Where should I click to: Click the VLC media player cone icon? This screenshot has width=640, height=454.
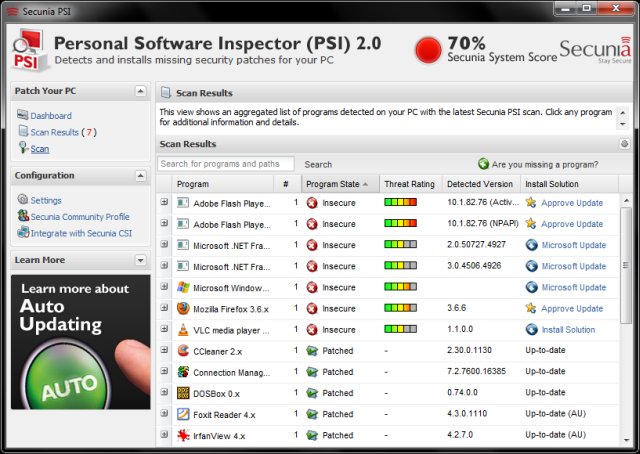183,329
